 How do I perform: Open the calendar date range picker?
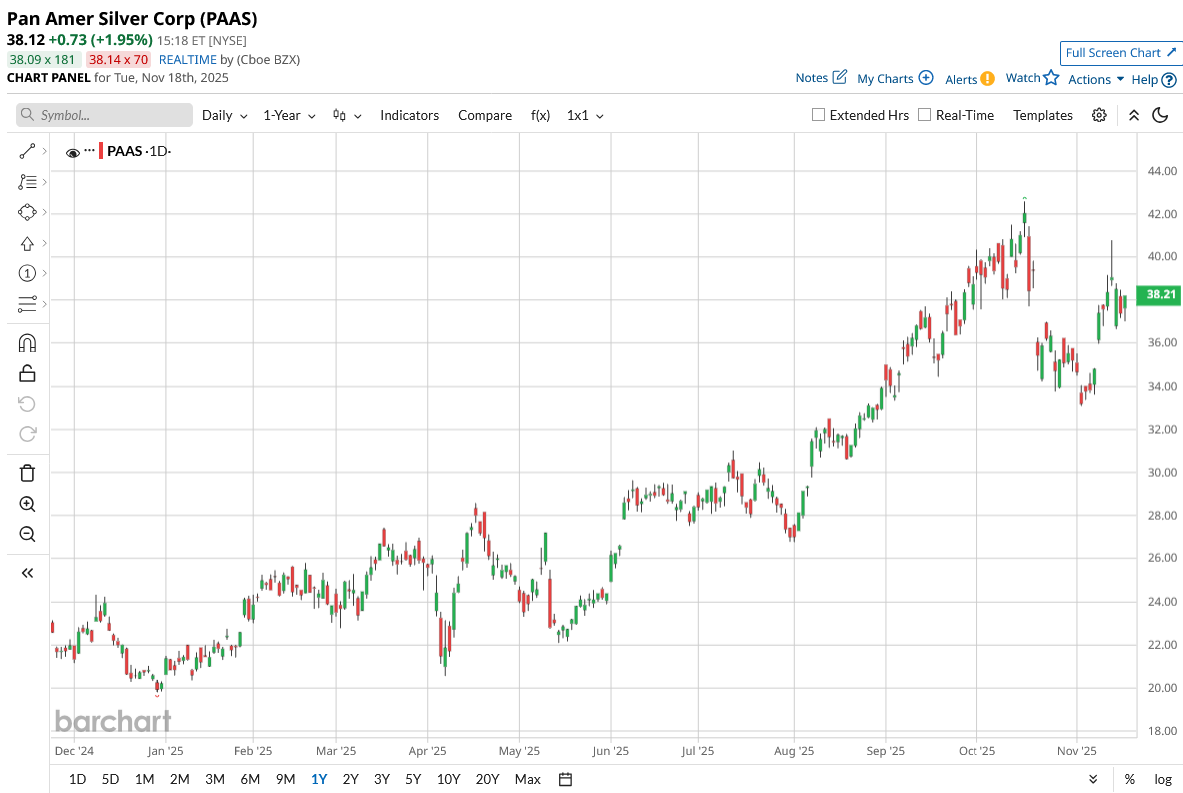coord(565,779)
